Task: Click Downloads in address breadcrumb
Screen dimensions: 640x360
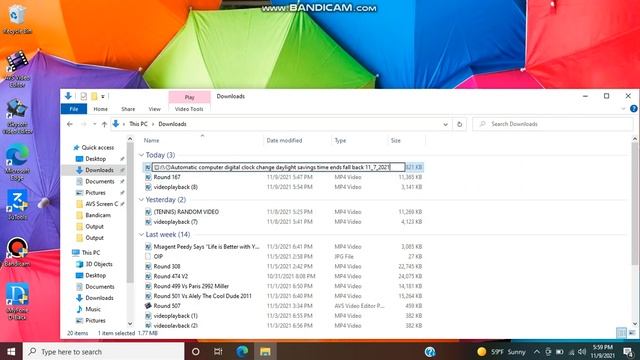Action: click(172, 124)
